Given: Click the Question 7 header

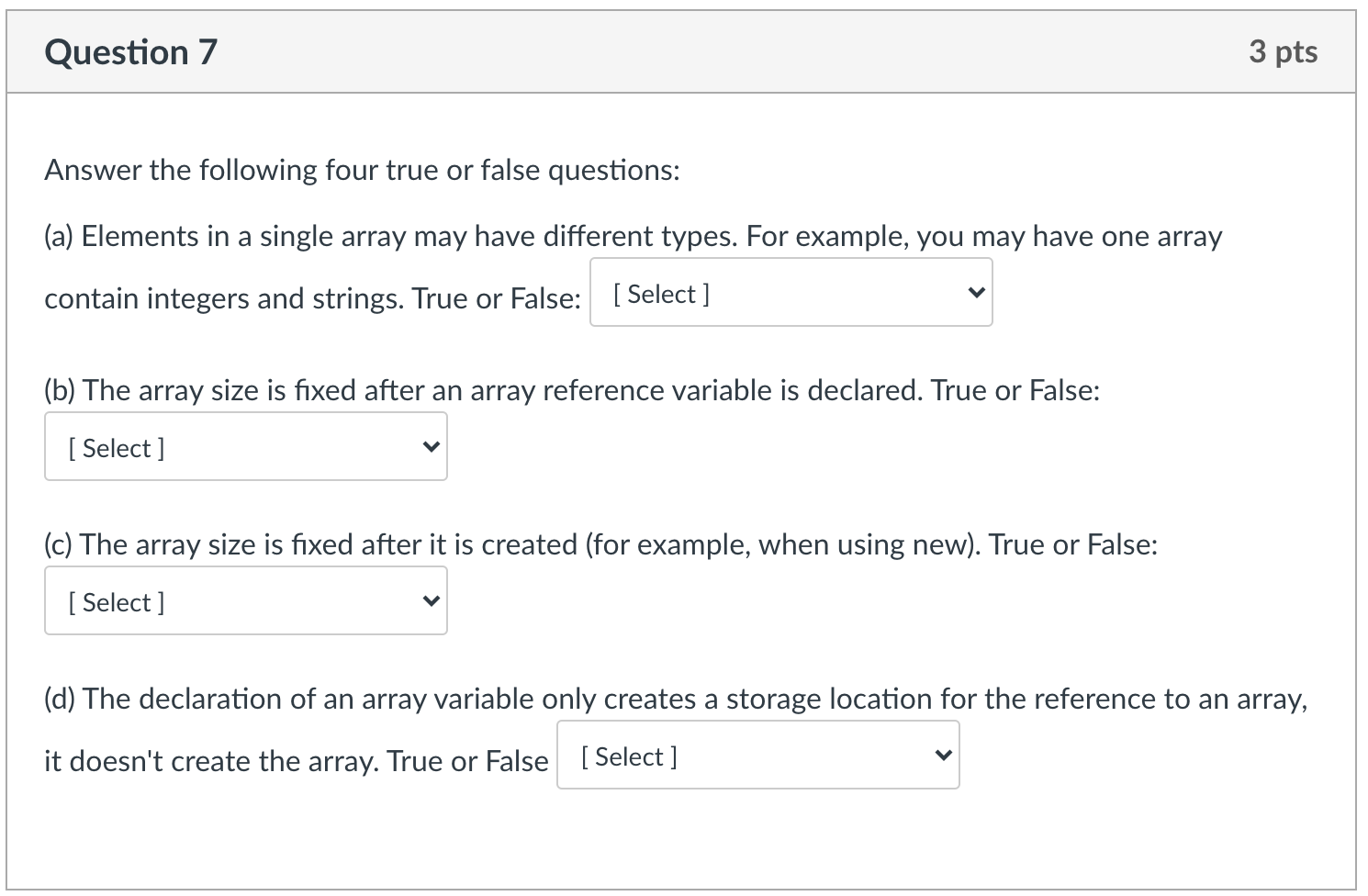Looking at the screenshot, I should pyautogui.click(x=130, y=52).
